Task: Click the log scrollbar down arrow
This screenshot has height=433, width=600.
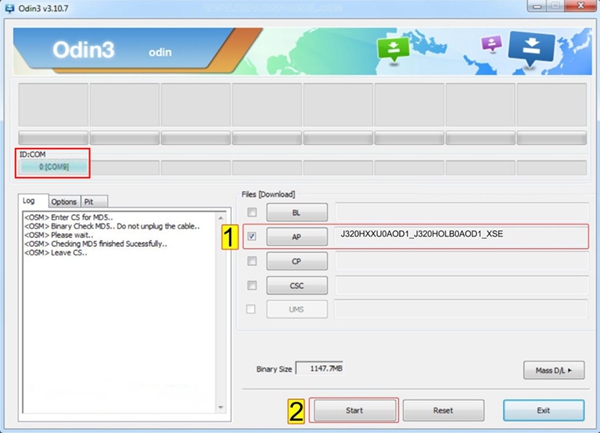Action: pyautogui.click(x=221, y=407)
